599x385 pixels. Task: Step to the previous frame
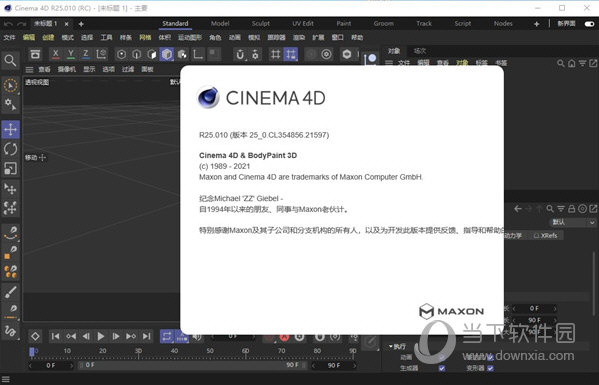86,336
